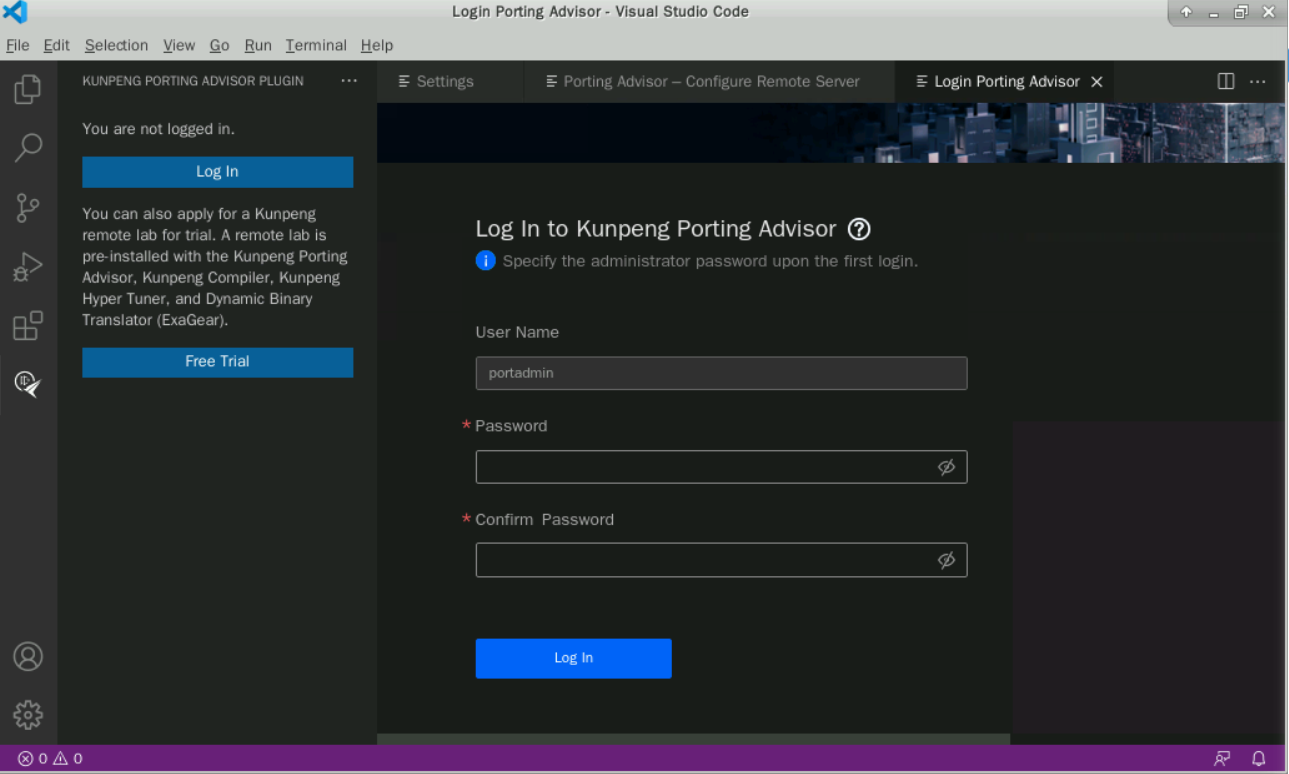Open the Run and Debug view

coord(28,266)
